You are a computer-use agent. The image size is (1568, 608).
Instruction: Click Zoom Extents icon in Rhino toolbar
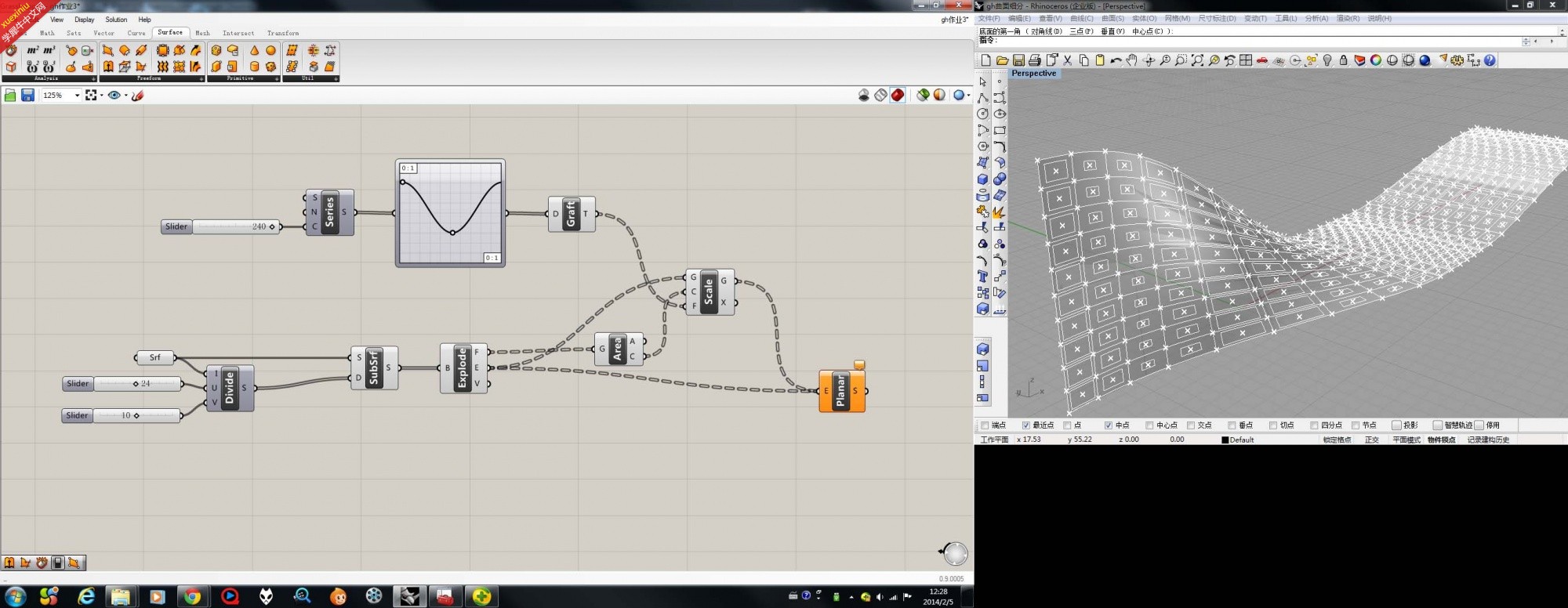(x=1197, y=60)
